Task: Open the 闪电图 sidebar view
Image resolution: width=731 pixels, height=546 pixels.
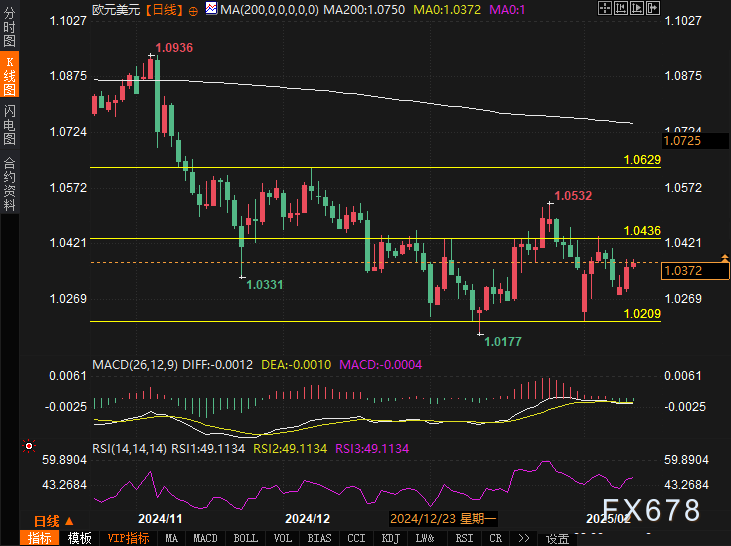Action: click(x=9, y=124)
